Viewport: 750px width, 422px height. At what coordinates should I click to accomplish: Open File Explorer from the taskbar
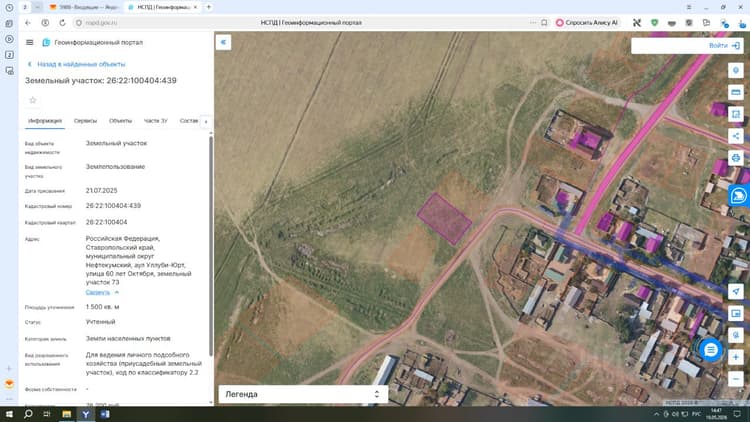pyautogui.click(x=66, y=414)
